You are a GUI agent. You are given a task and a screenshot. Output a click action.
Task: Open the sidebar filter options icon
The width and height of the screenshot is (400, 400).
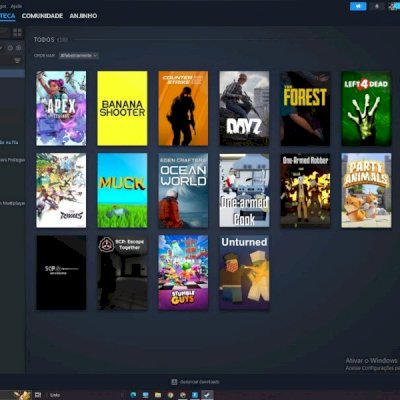click(x=17, y=60)
